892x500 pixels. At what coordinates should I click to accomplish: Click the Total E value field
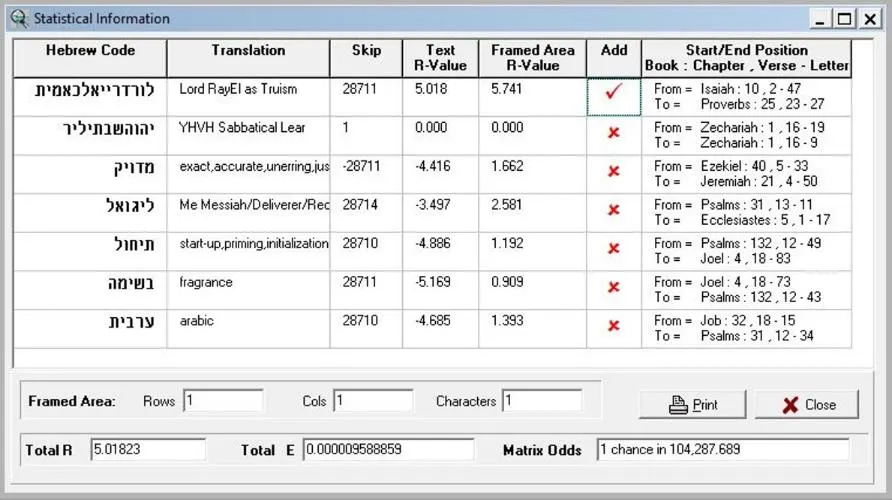(x=388, y=449)
